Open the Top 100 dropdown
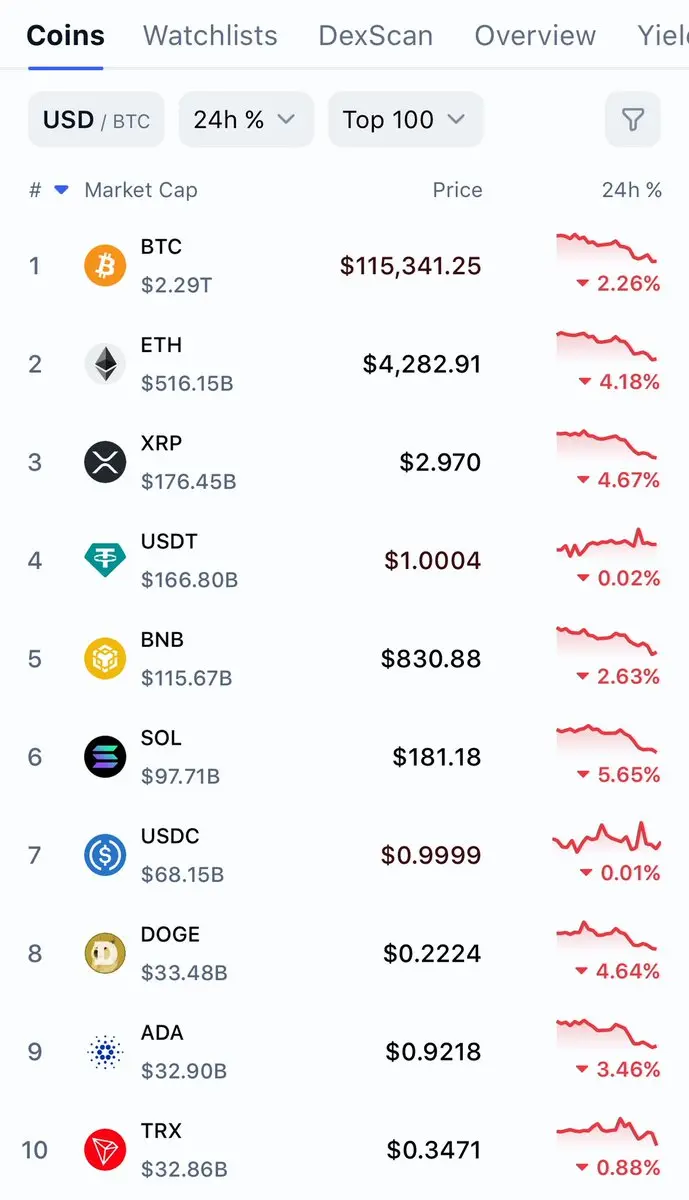This screenshot has width=689, height=1200. click(406, 120)
